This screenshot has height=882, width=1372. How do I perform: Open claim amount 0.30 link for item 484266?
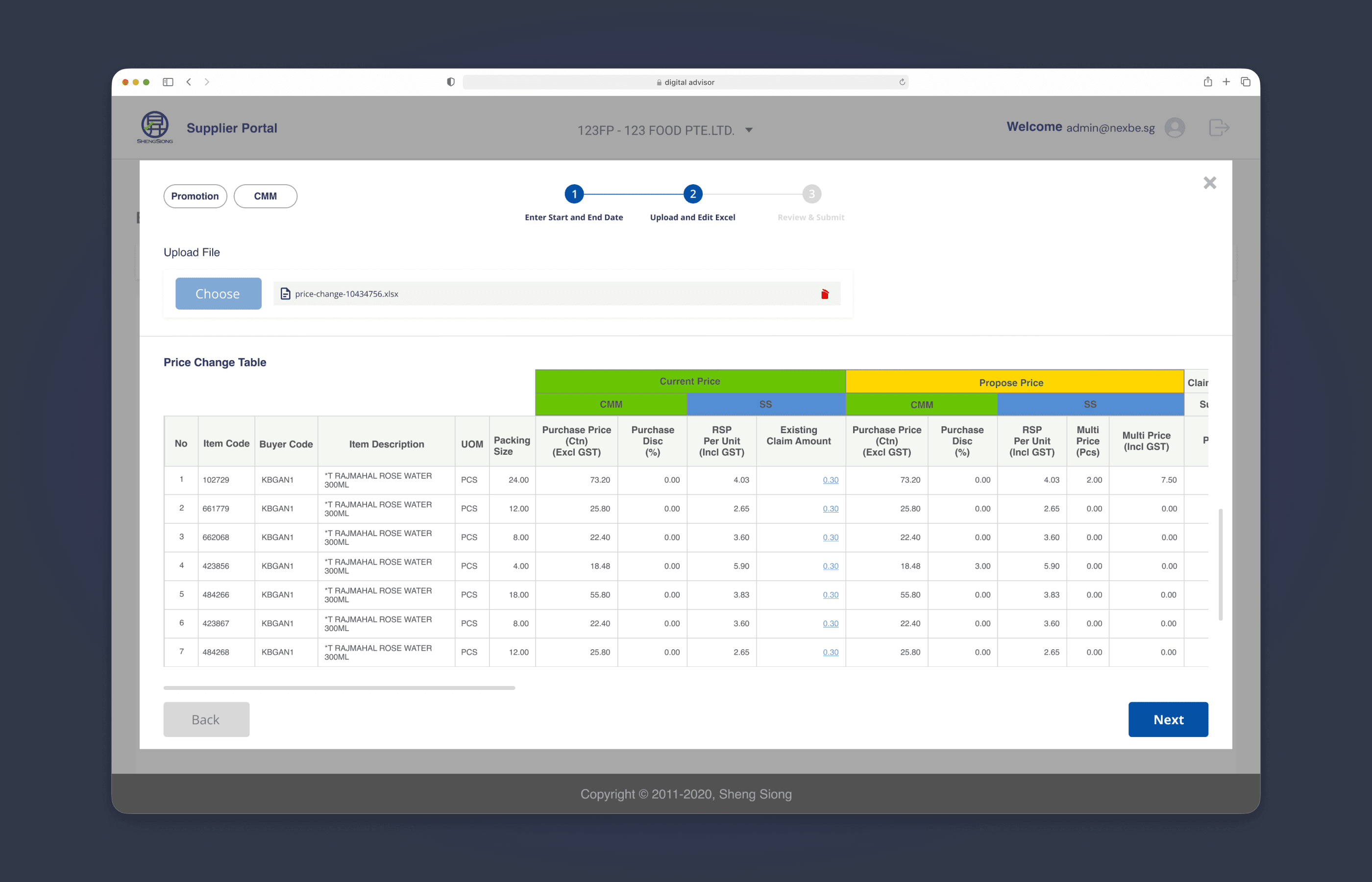(x=830, y=594)
